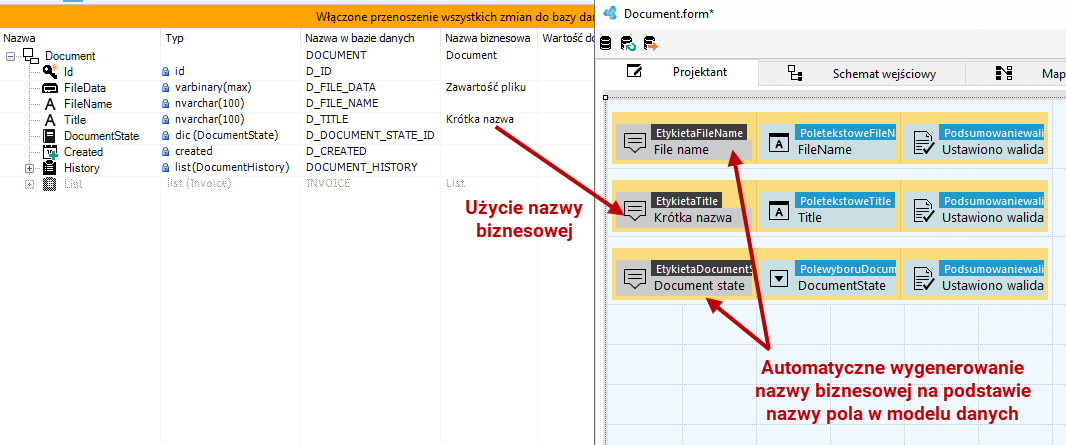Click the text box icon of FileName field
The height and width of the screenshot is (445, 1066).
click(x=778, y=142)
